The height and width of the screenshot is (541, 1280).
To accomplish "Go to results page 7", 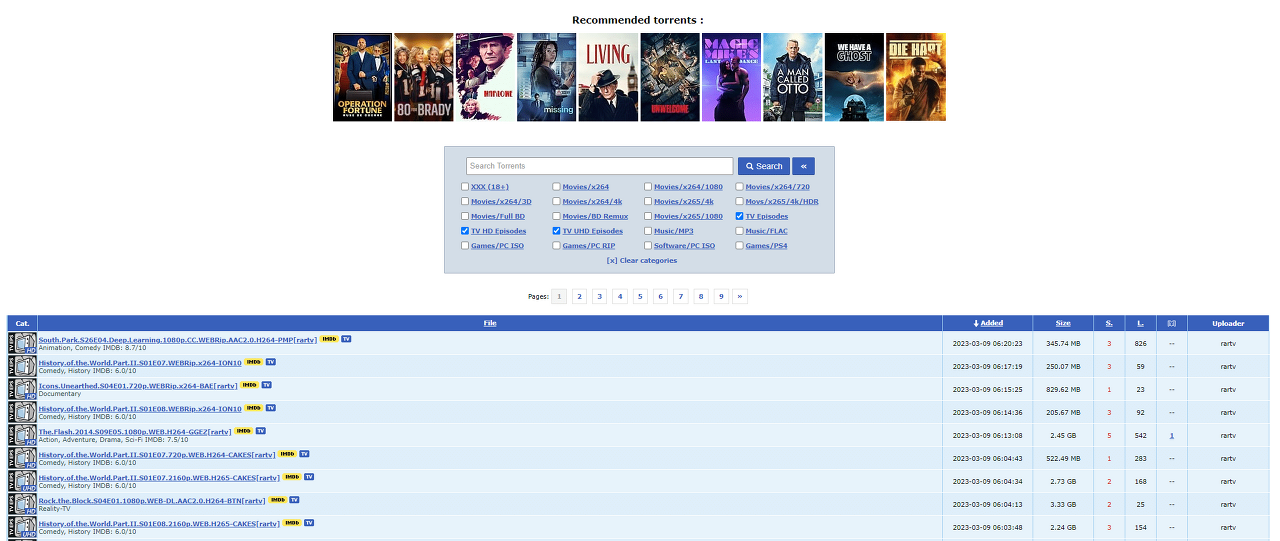I will click(x=680, y=296).
